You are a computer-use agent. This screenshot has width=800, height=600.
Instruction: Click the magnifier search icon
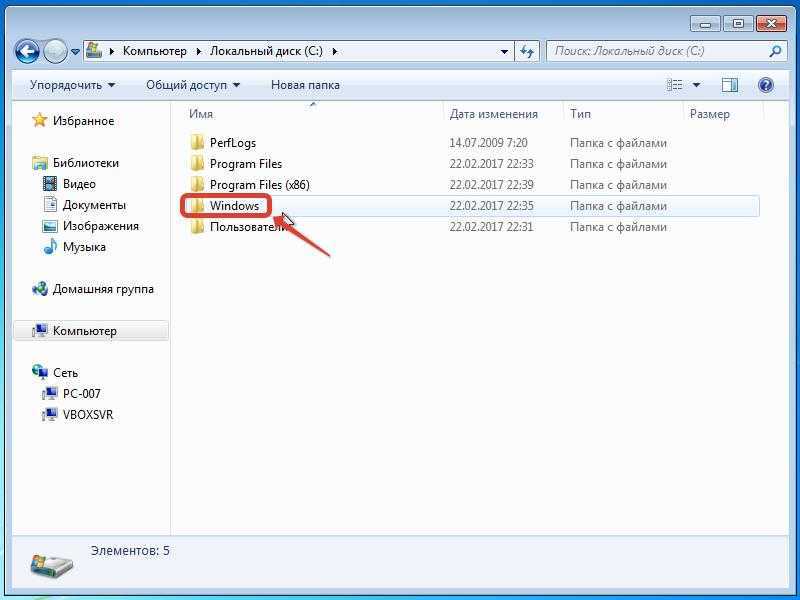(x=776, y=51)
